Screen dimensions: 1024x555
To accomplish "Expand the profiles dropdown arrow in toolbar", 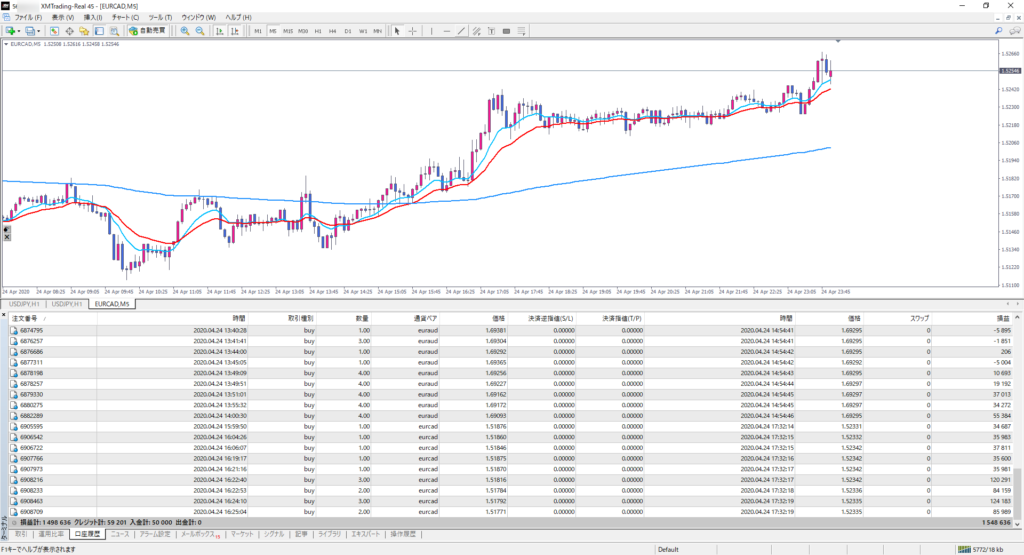I will point(40,31).
